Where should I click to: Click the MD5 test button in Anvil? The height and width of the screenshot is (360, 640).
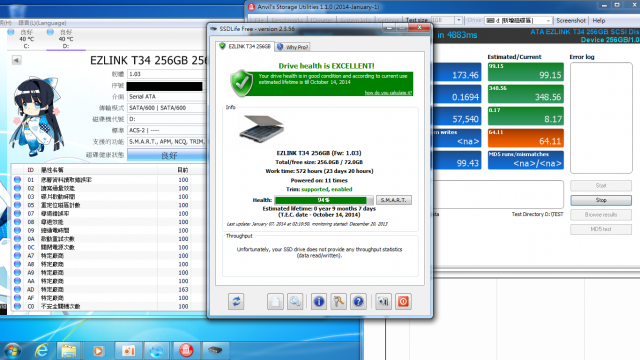click(x=601, y=229)
